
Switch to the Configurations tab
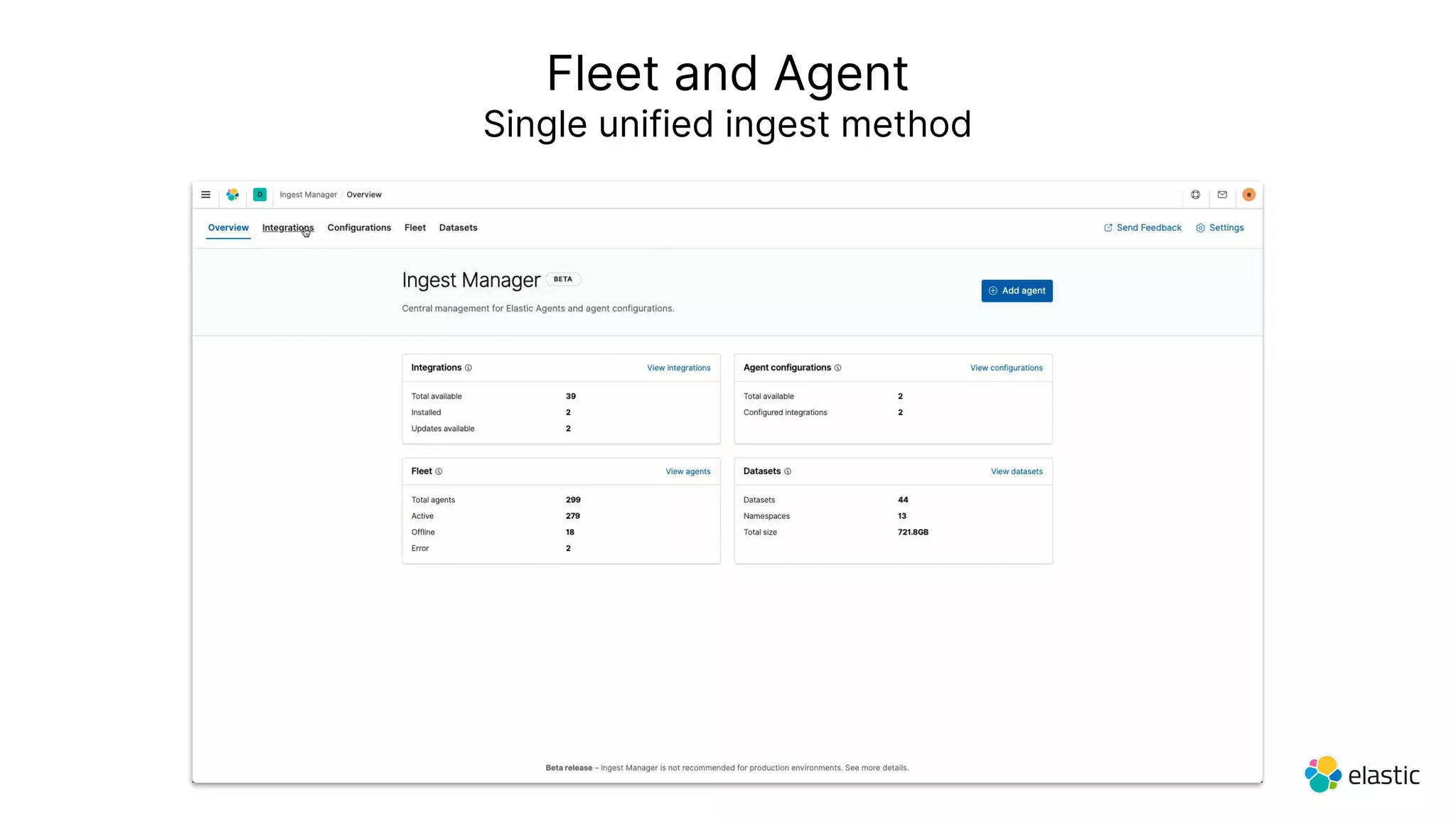click(359, 227)
